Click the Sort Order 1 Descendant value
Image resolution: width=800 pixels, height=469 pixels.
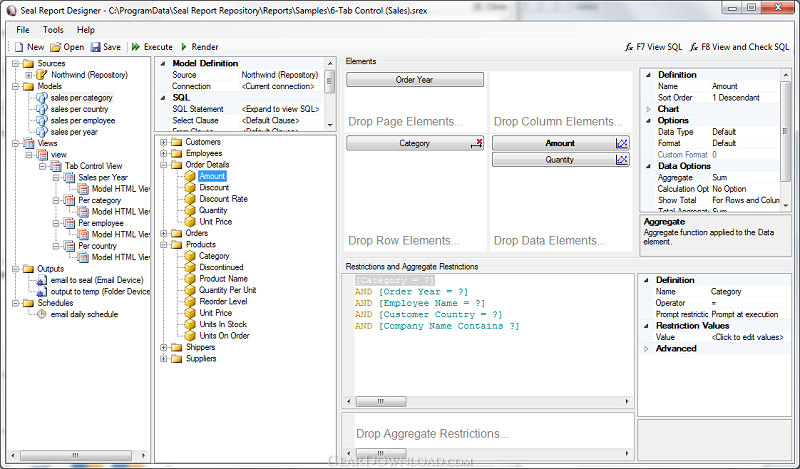click(745, 97)
